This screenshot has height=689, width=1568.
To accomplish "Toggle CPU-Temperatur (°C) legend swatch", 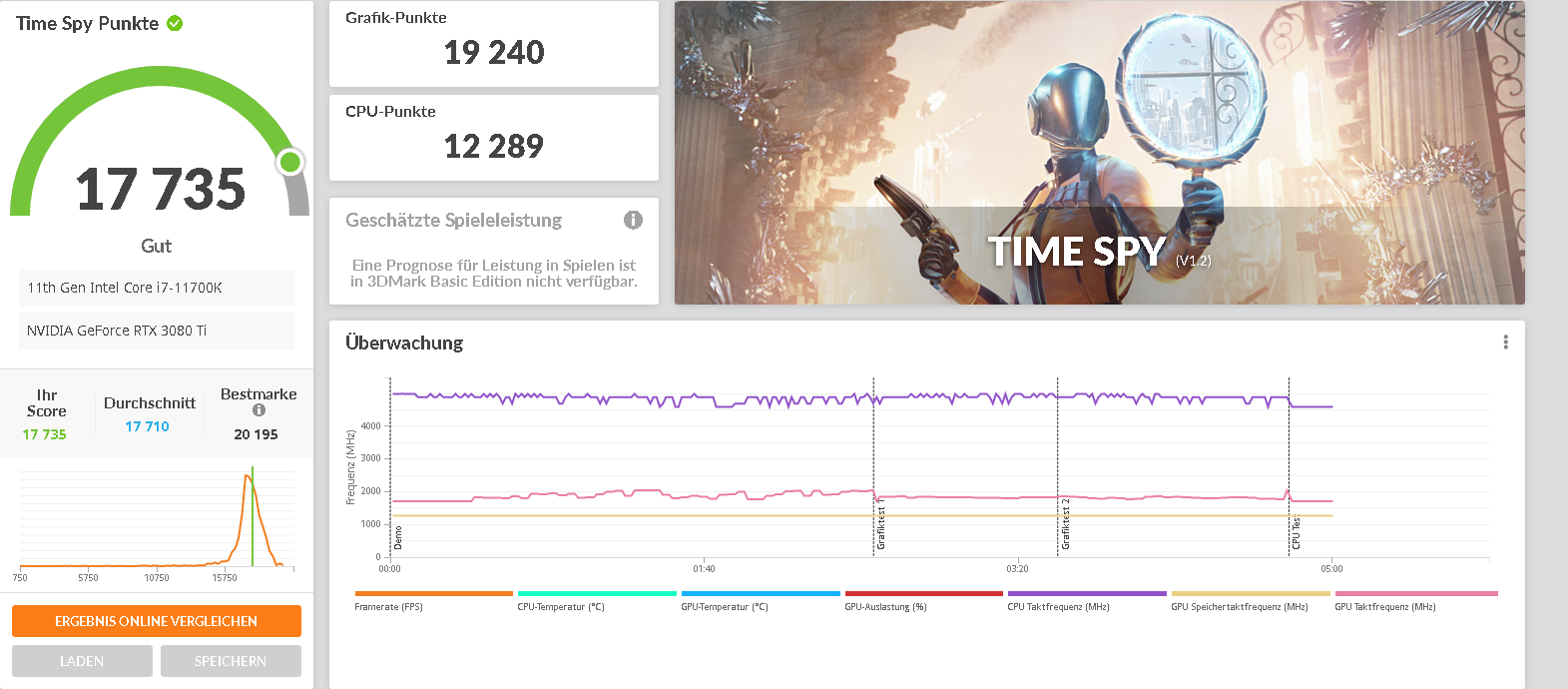I will point(597,593).
